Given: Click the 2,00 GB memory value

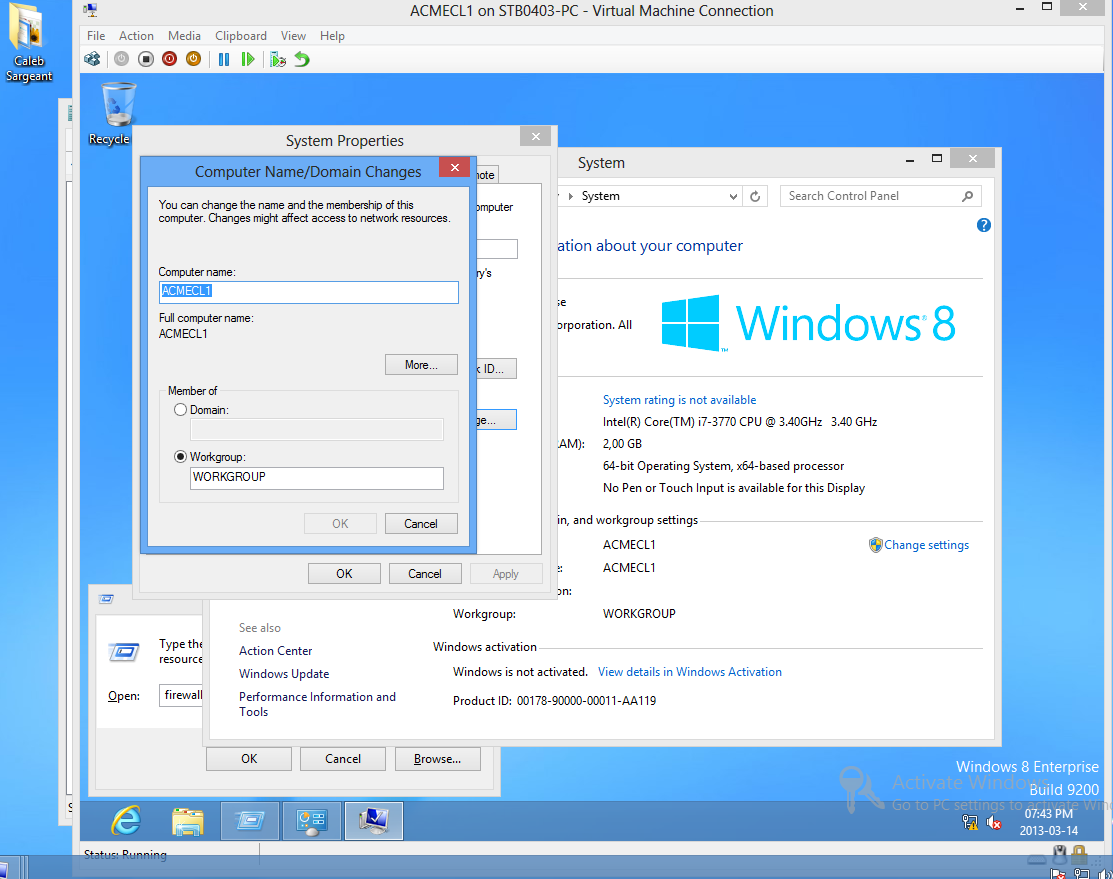Looking at the screenshot, I should coord(622,444).
